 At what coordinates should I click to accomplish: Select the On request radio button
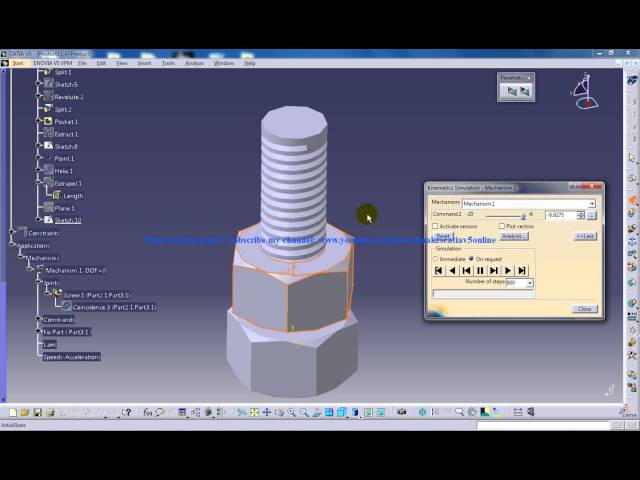coord(471,259)
